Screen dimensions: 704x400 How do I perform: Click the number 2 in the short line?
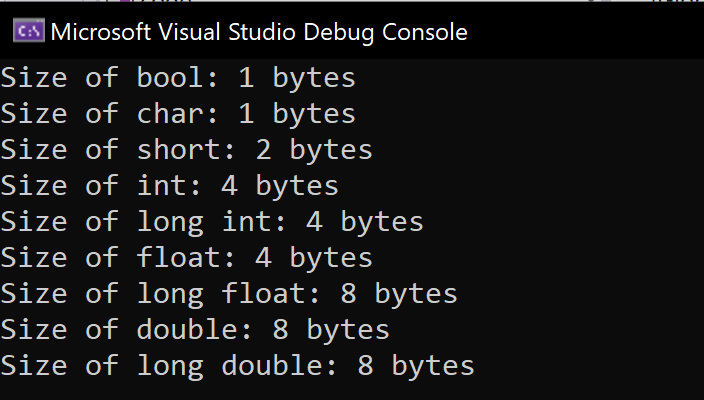coord(264,150)
